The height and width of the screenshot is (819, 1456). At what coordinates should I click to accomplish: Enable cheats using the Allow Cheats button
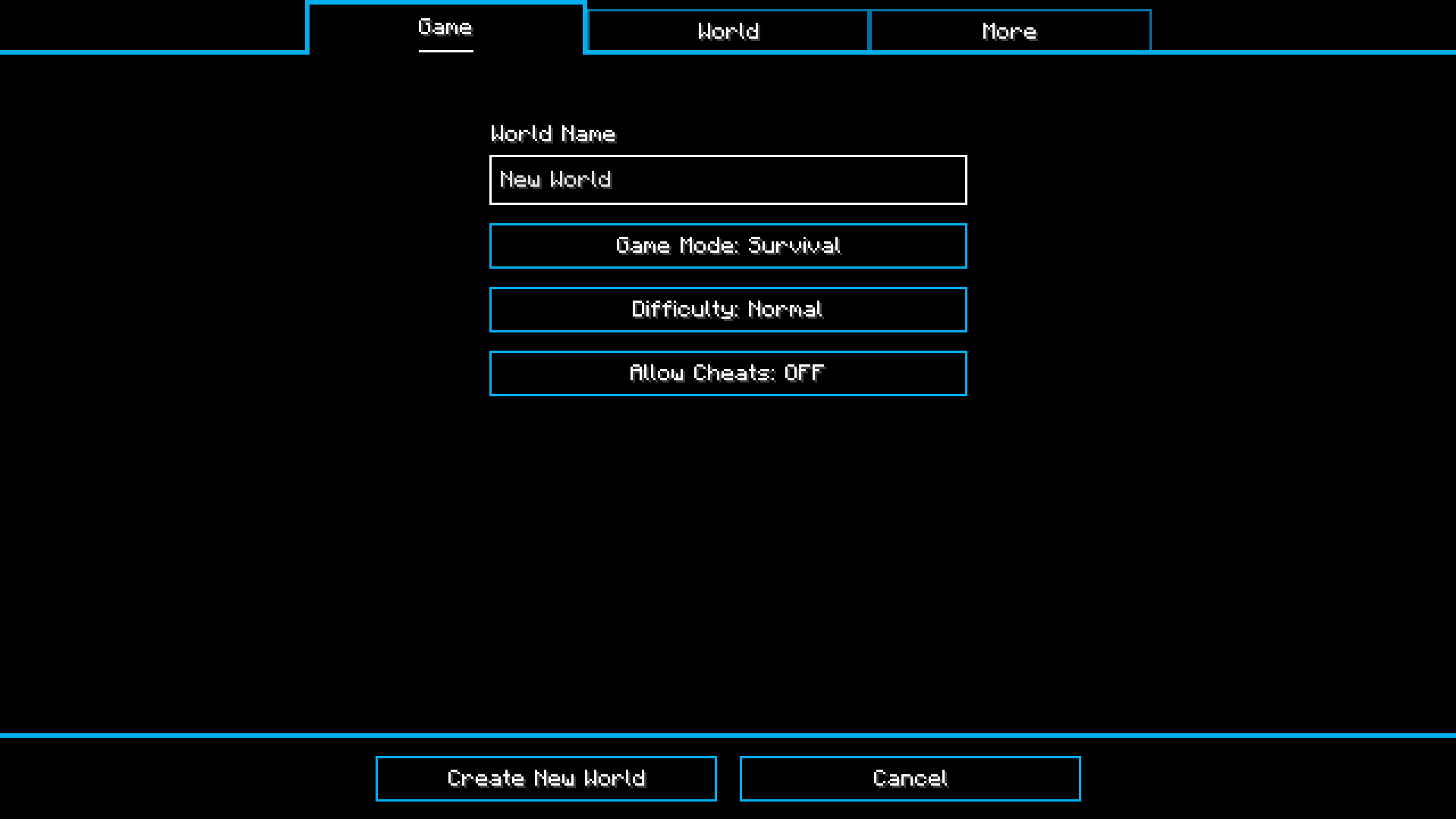[728, 373]
